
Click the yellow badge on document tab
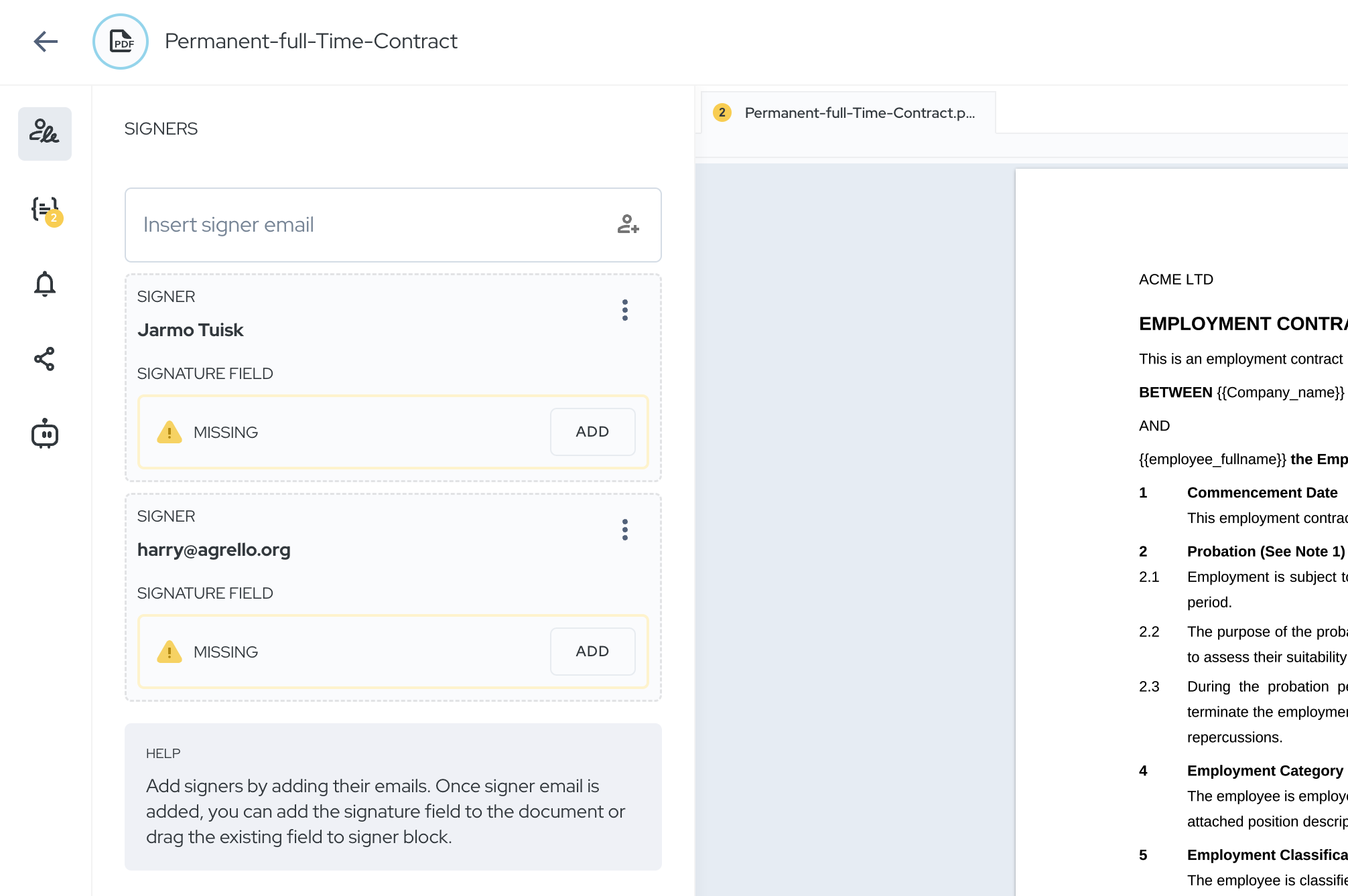(x=722, y=113)
